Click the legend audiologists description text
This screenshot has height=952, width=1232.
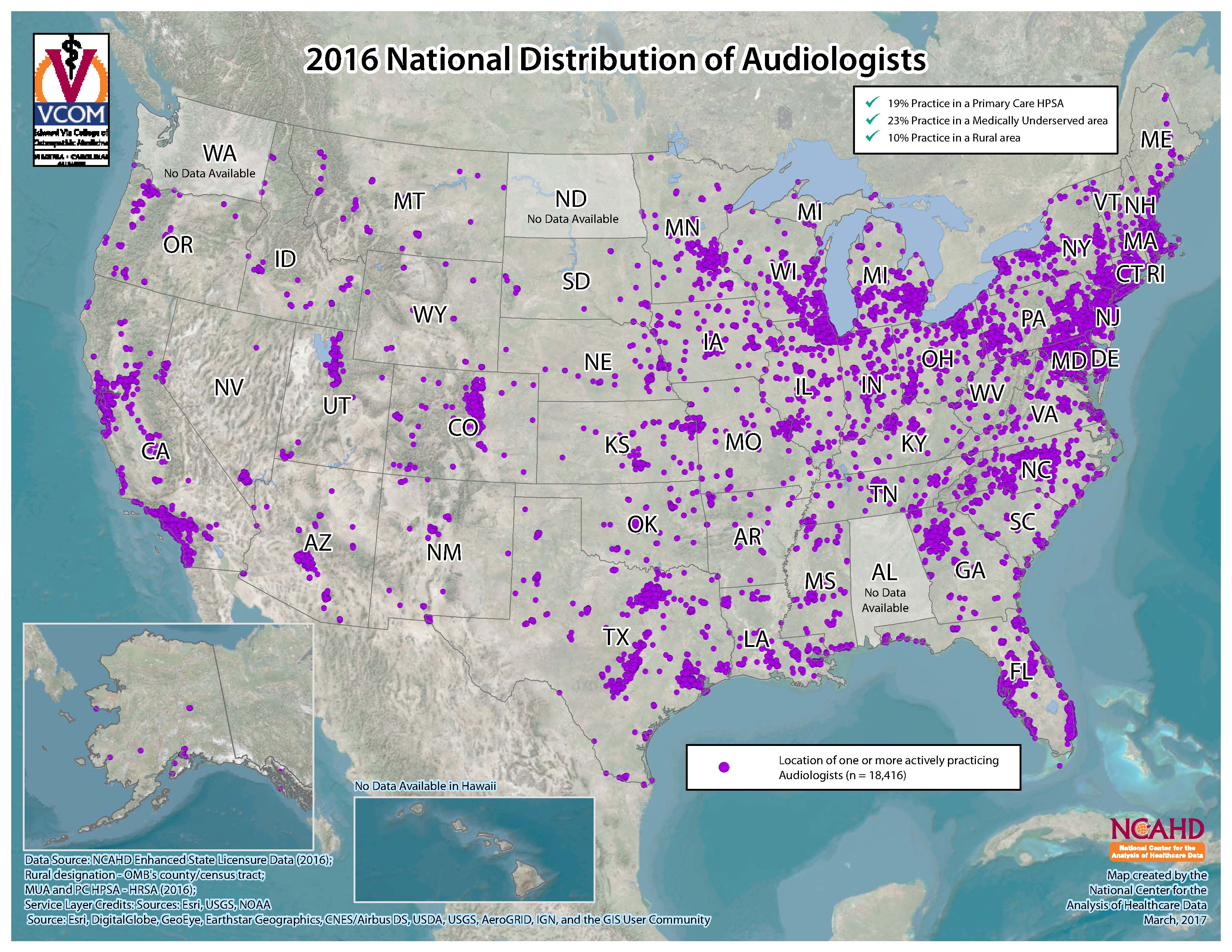(x=889, y=768)
